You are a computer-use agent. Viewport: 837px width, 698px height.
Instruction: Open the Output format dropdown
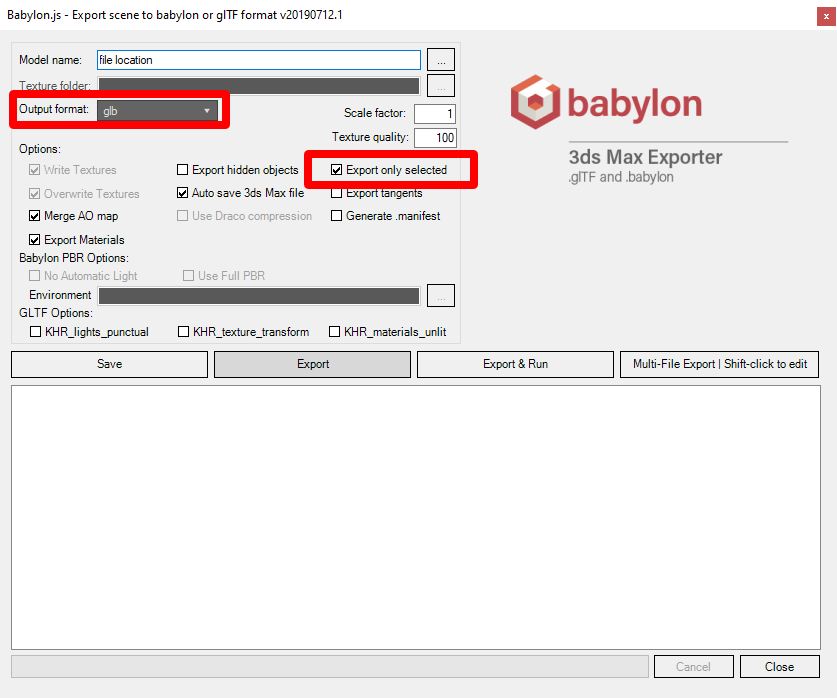[157, 110]
